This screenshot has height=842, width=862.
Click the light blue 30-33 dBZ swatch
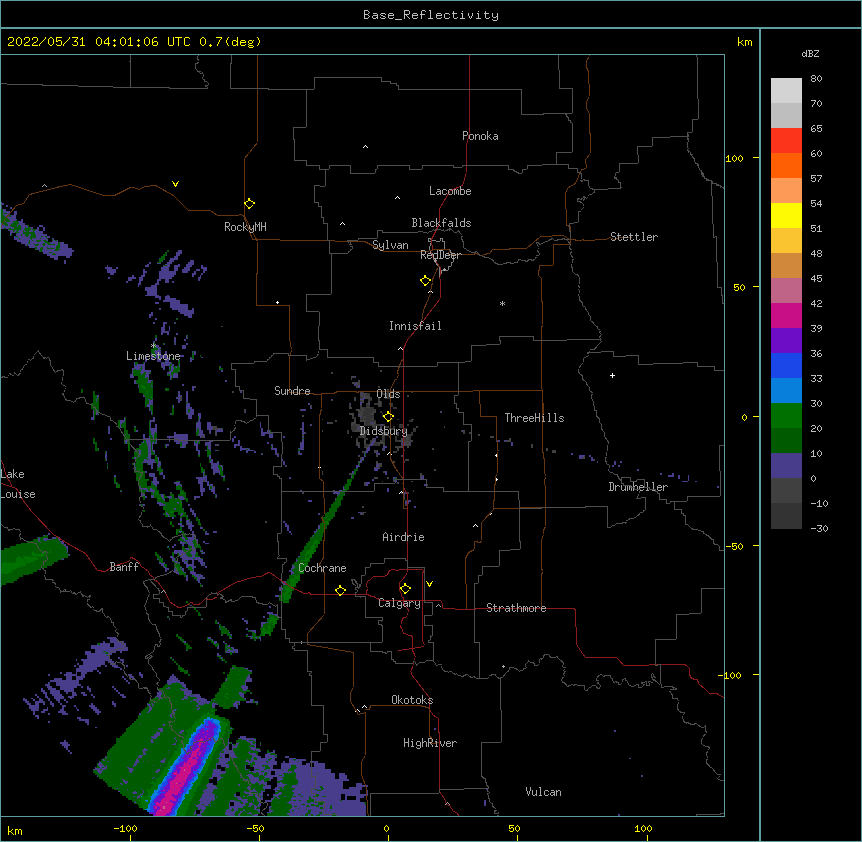coord(786,390)
